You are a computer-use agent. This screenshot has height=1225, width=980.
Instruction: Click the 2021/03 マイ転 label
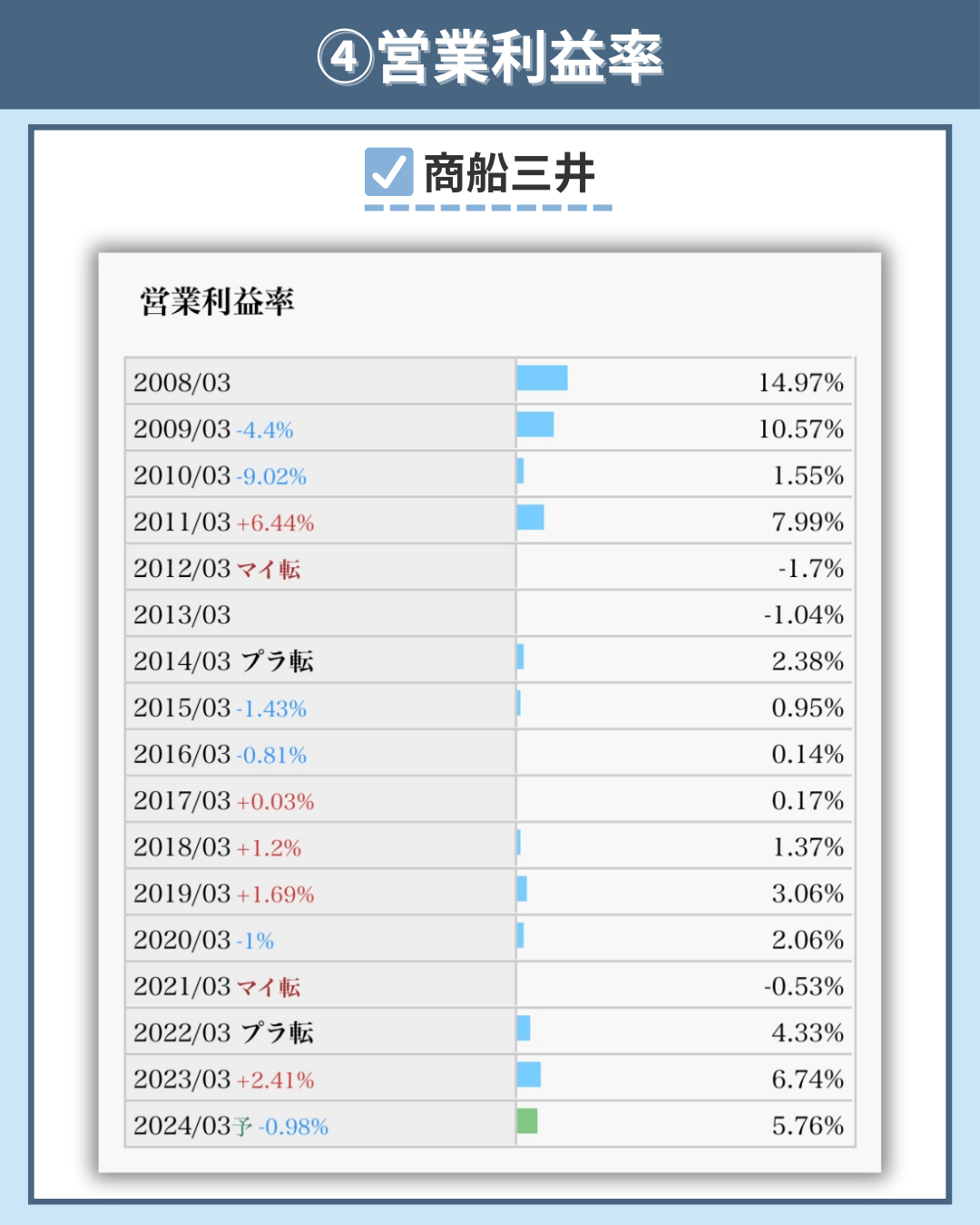[x=217, y=987]
